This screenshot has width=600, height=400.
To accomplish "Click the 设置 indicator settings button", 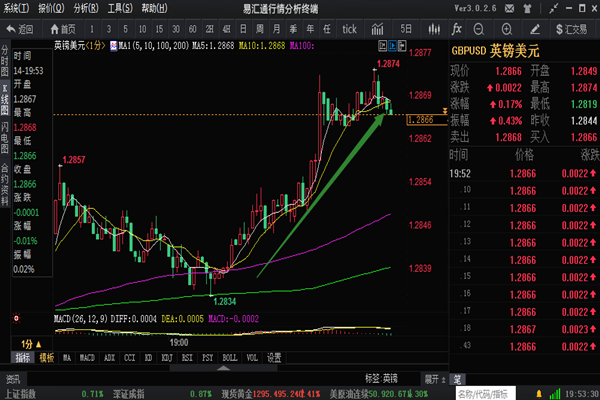I will (x=274, y=356).
